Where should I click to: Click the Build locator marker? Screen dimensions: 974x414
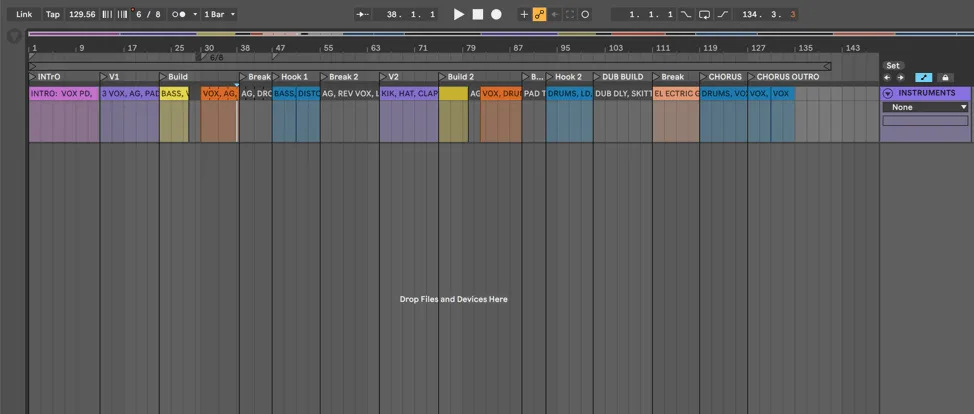[x=174, y=77]
